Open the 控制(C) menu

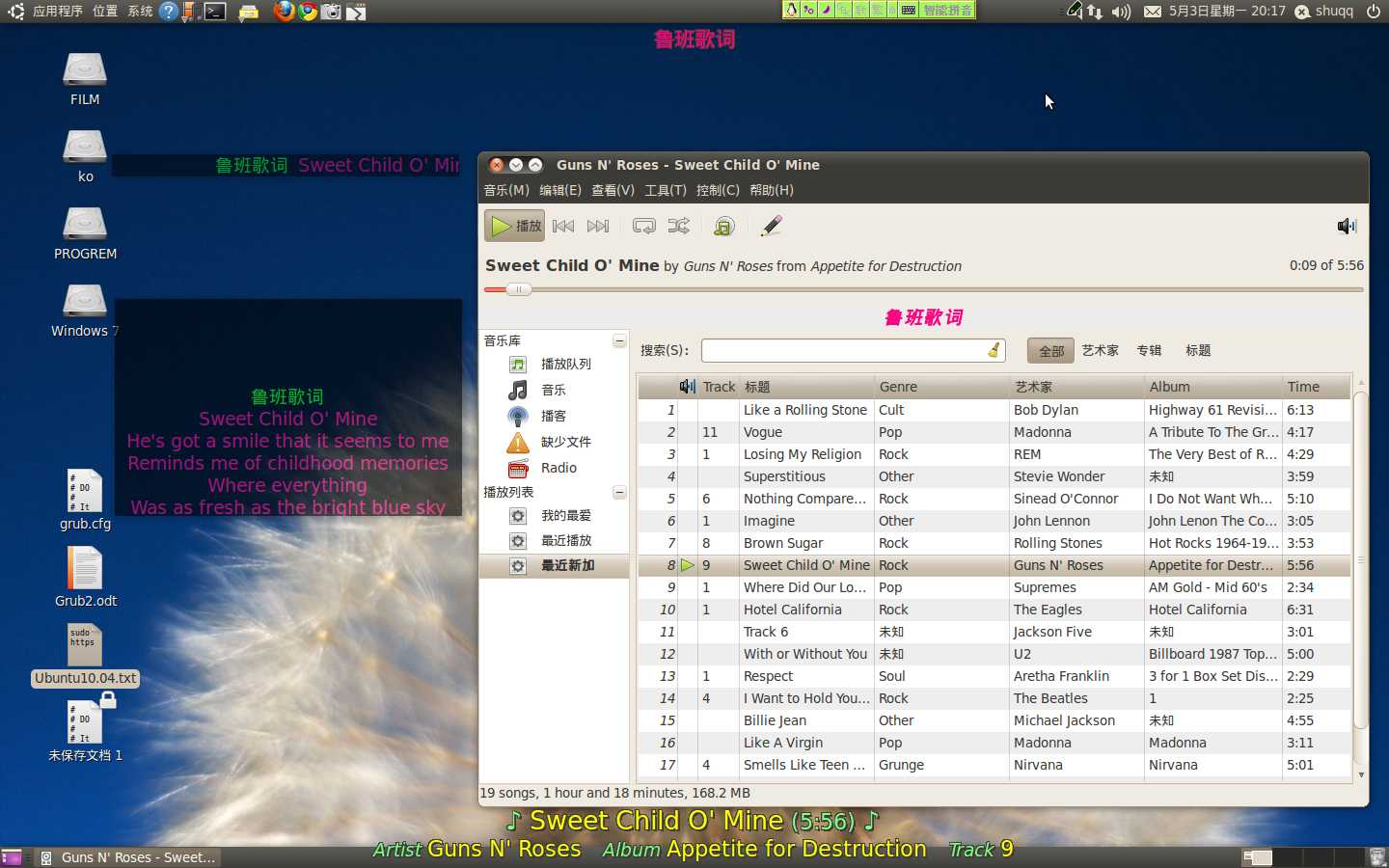[x=718, y=190]
